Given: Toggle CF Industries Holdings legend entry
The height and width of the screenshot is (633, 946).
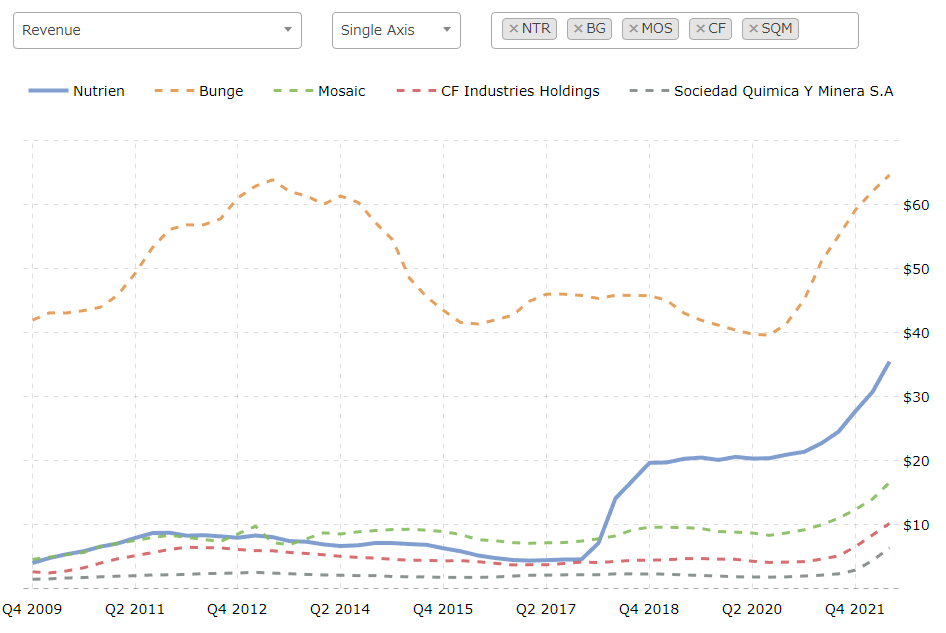Looking at the screenshot, I should coord(498,91).
